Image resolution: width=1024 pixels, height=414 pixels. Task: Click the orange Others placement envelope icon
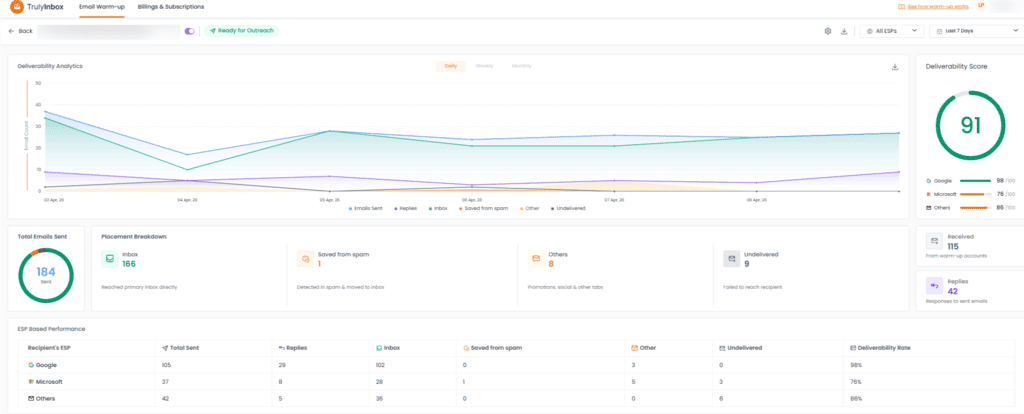536,259
